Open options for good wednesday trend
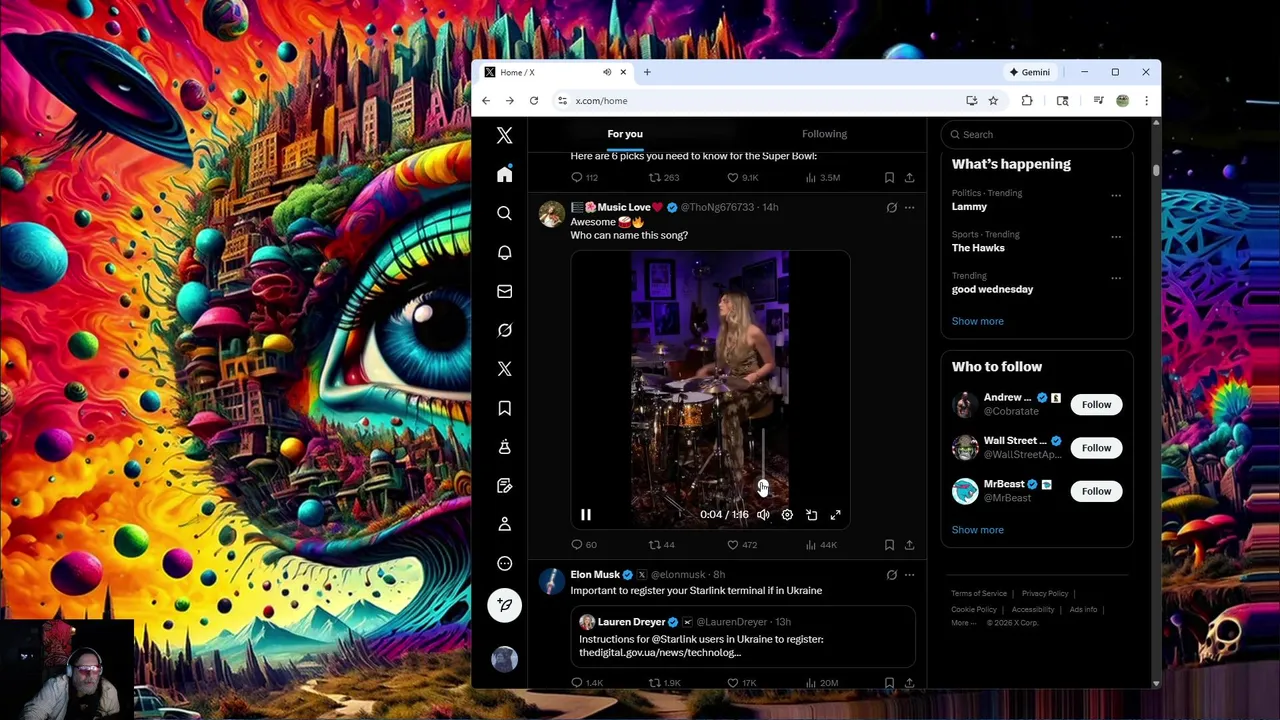The image size is (1280, 720). point(1116,278)
